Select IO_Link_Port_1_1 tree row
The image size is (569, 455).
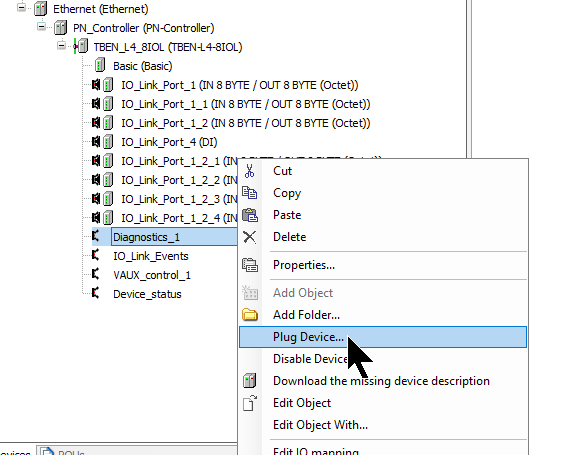pos(246,104)
